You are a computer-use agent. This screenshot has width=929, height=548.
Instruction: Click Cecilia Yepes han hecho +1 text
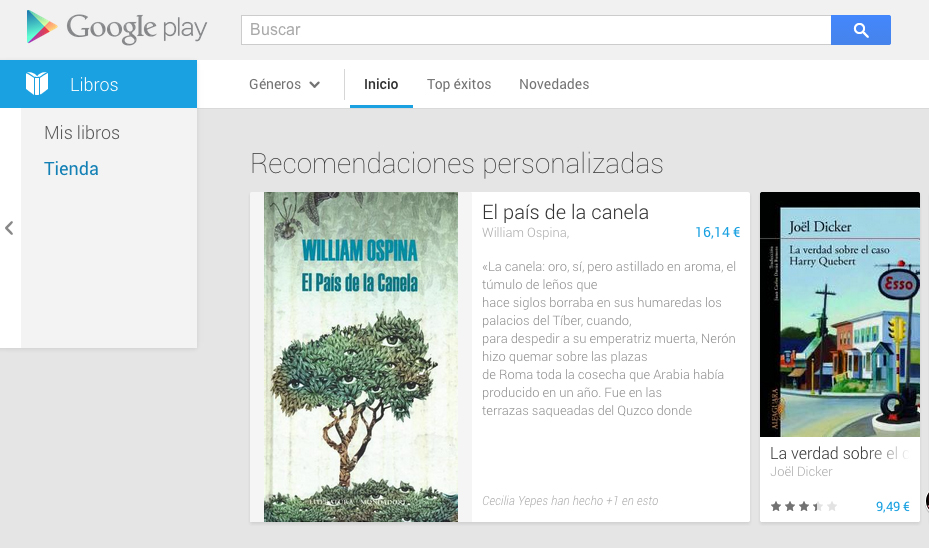[570, 501]
